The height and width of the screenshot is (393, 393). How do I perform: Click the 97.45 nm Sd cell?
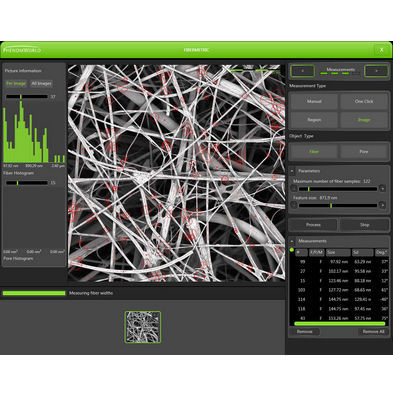[x=363, y=309]
